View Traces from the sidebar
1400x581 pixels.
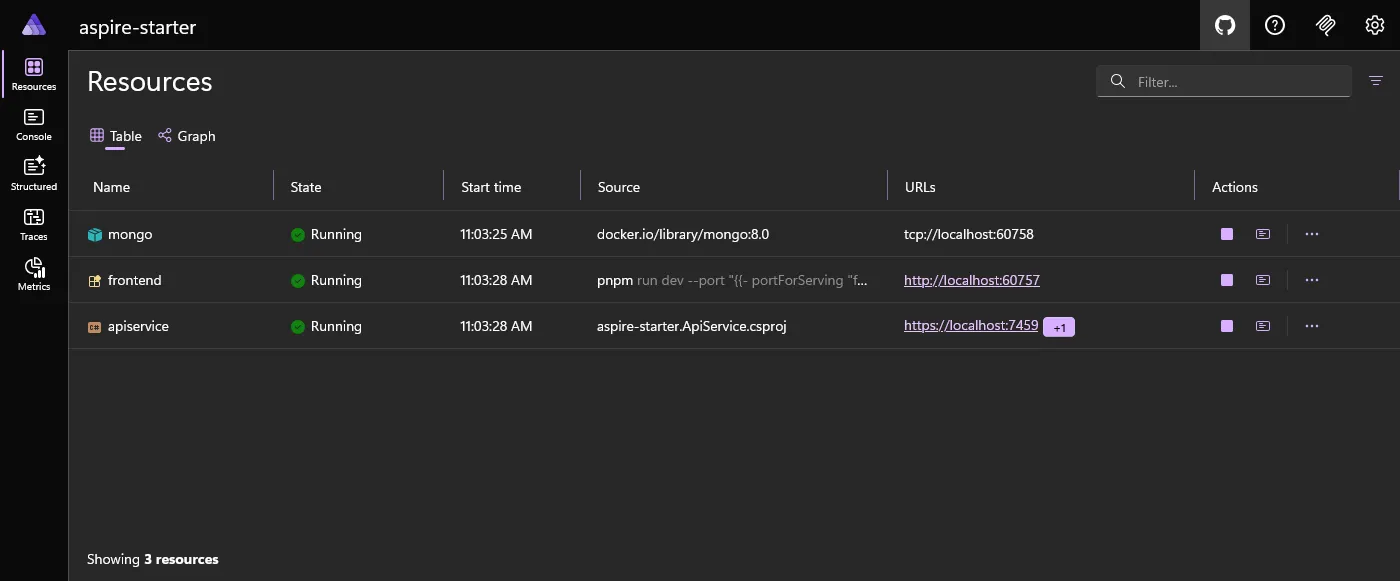coord(33,222)
